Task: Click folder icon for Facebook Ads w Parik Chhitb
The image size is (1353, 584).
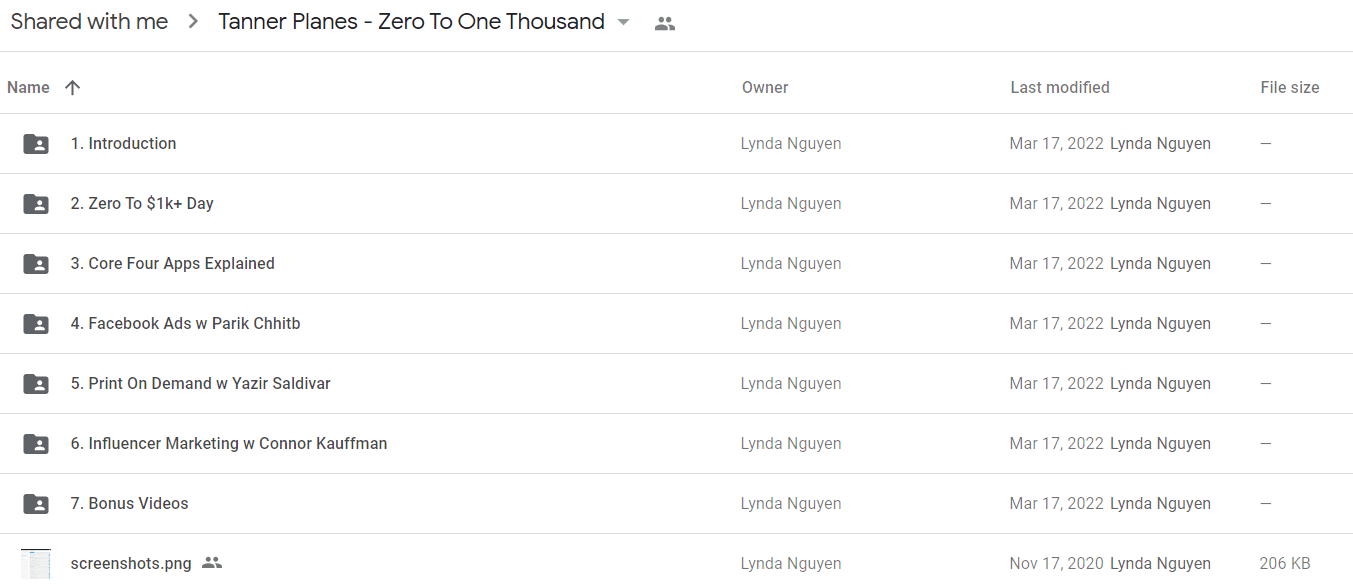Action: pos(36,324)
